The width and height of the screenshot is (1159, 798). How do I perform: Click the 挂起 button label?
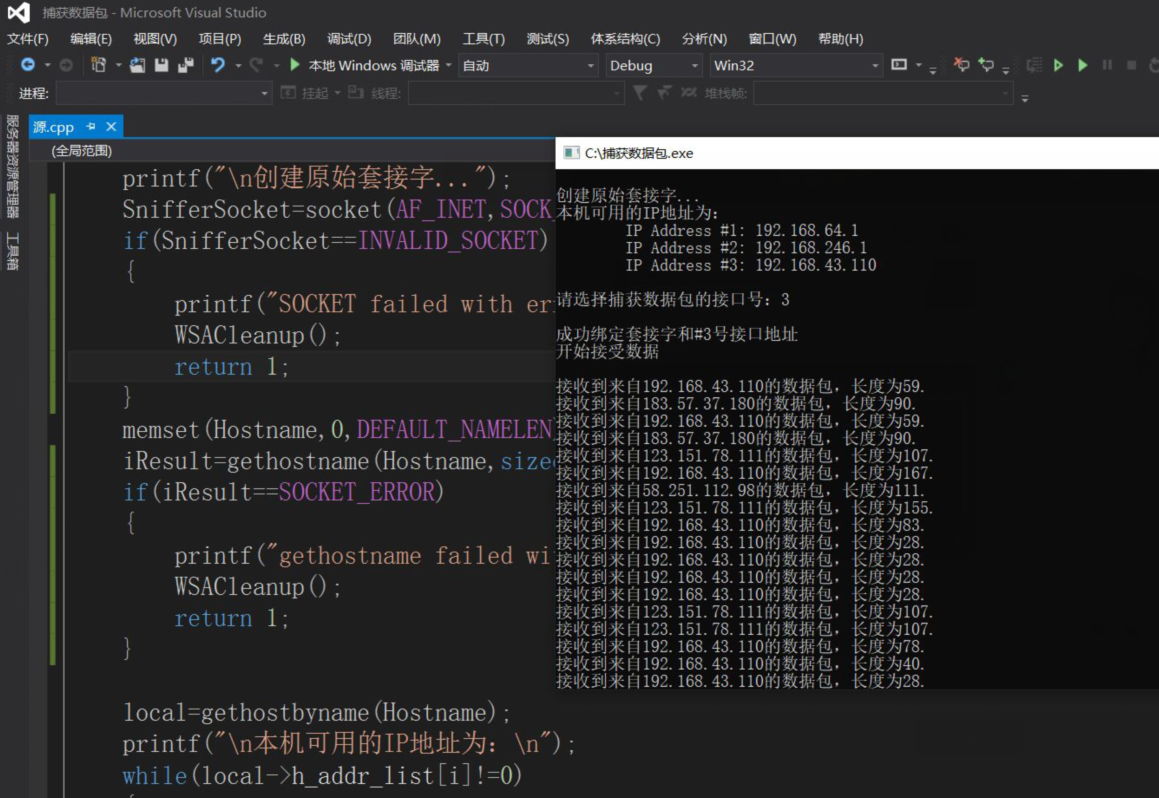314,93
